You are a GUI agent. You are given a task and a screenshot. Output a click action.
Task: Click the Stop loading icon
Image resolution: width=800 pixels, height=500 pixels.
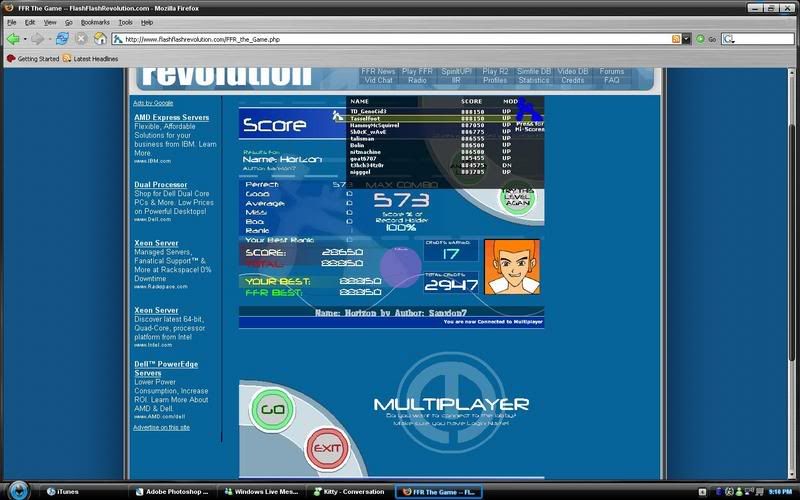[81, 39]
